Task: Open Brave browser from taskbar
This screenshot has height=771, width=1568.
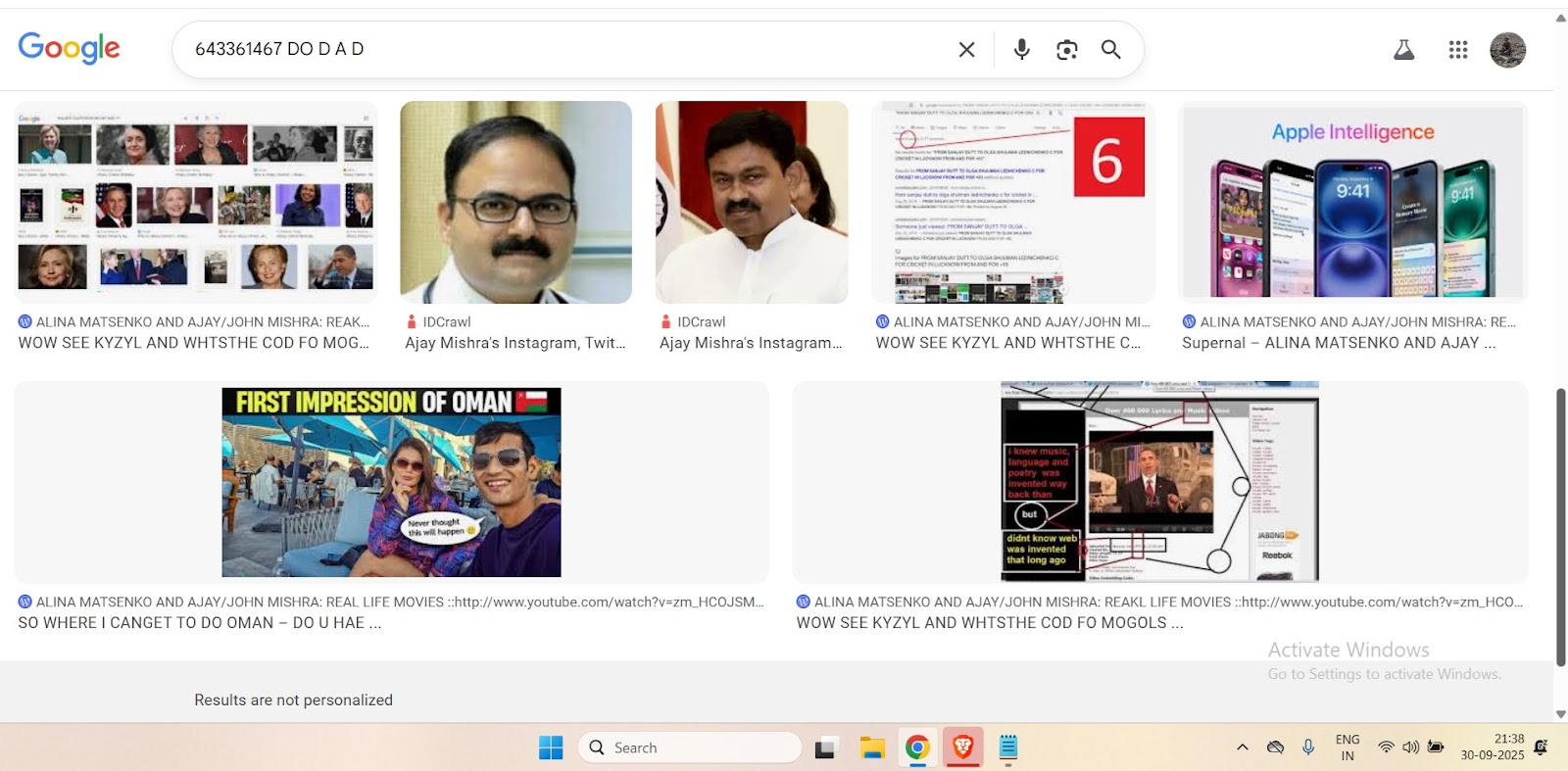Action: click(x=962, y=747)
